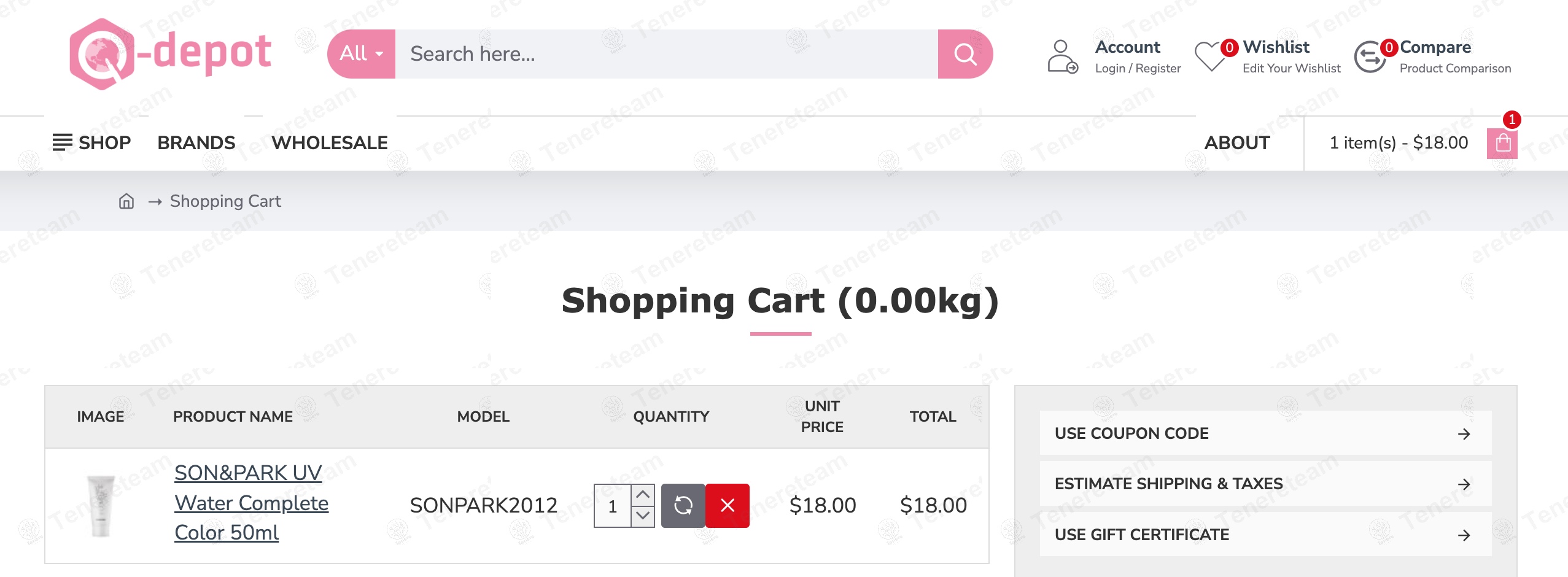The height and width of the screenshot is (577, 1568).
Task: Open the cart bag icon showing 1 item
Action: [1502, 142]
